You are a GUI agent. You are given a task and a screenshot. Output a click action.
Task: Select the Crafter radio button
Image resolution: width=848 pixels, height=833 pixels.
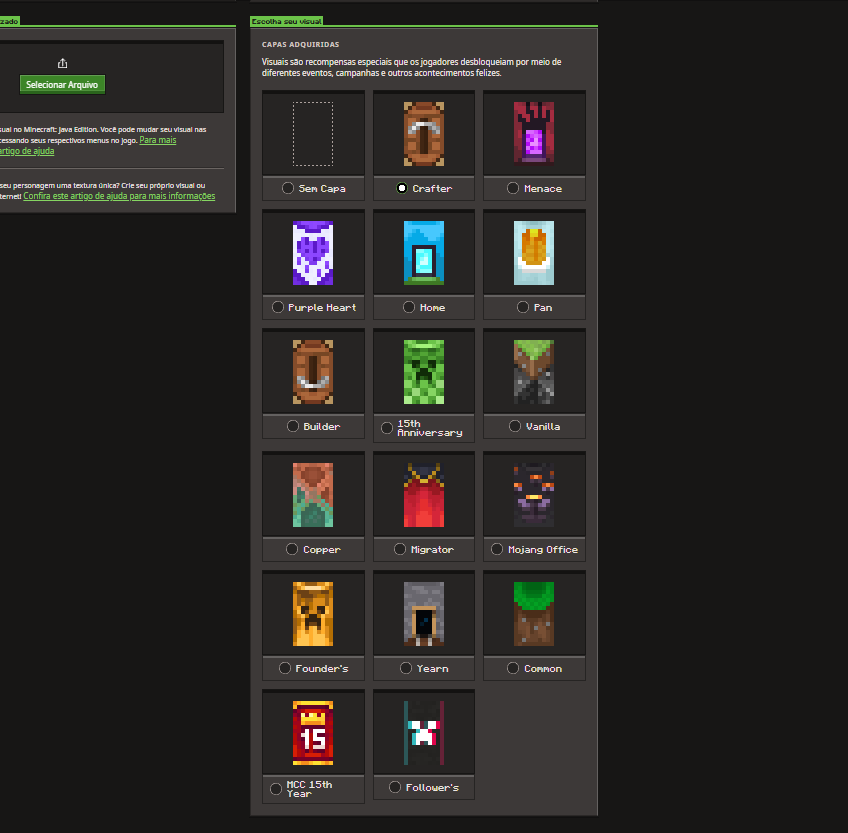coord(402,188)
